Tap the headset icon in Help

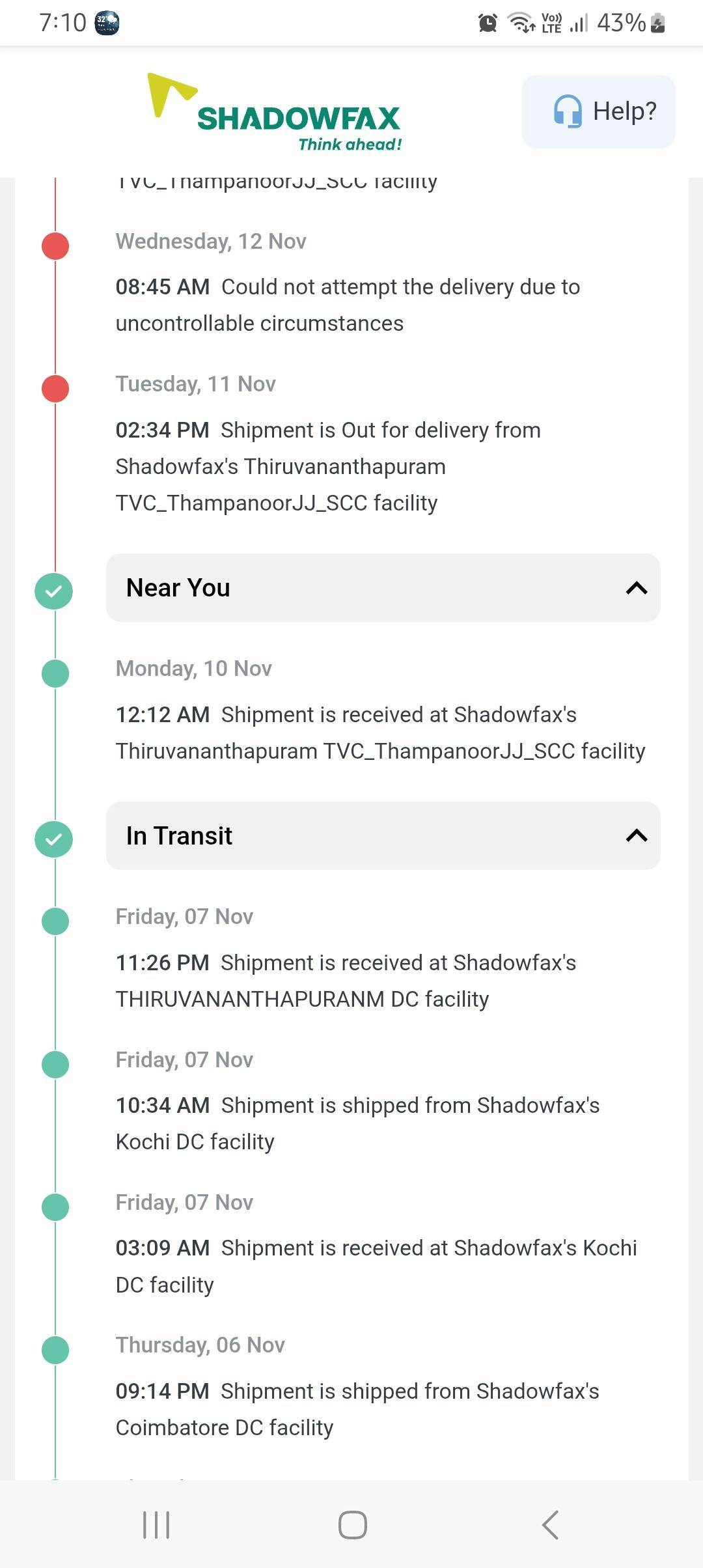(567, 111)
